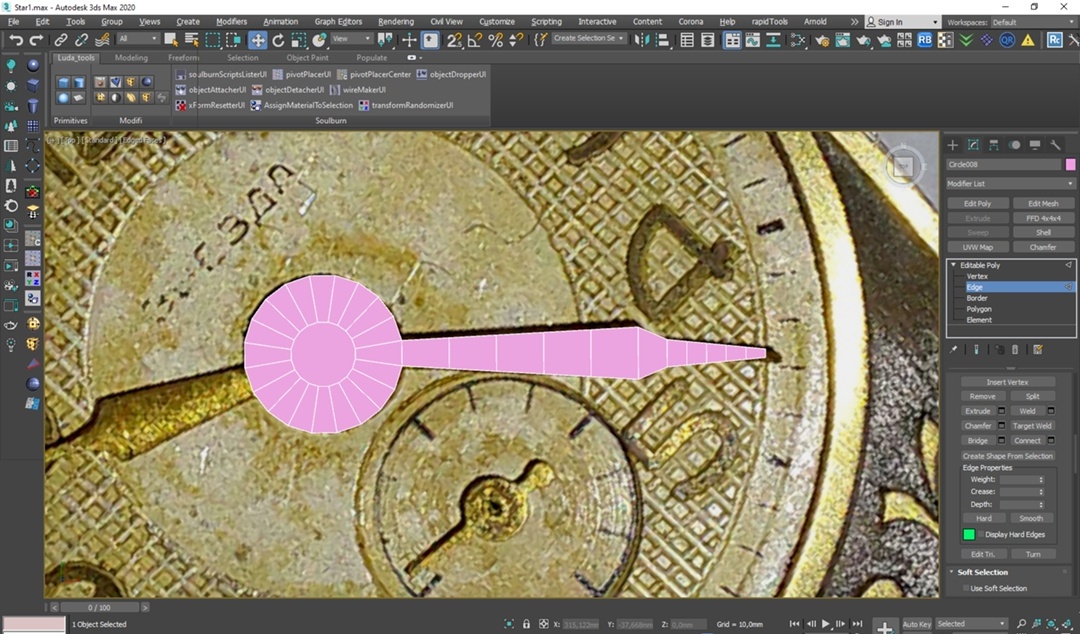Open the Create panel plus tab
This screenshot has height=634, width=1080.
pos(953,145)
